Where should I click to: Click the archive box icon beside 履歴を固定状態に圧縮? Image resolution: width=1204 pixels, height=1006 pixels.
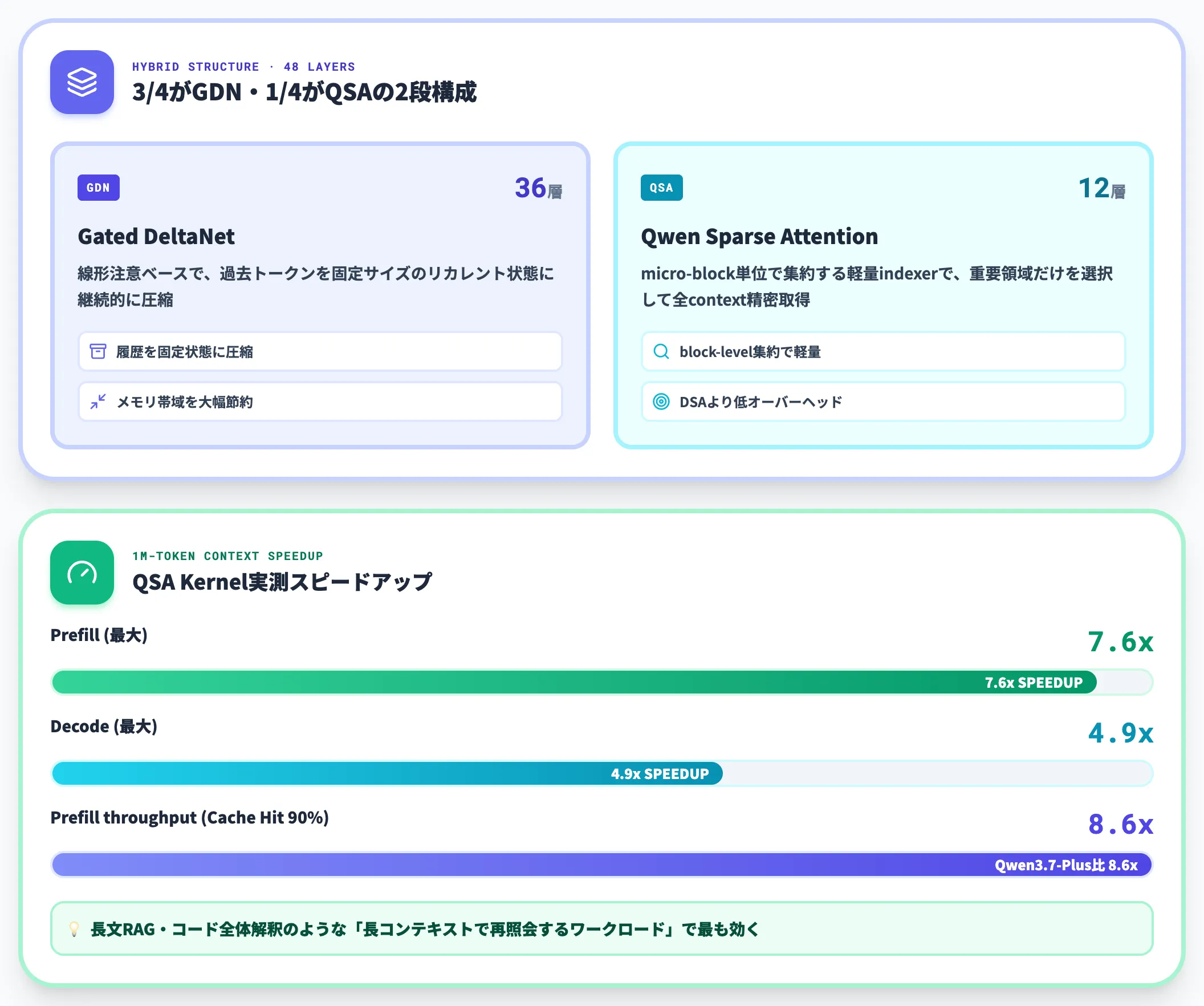tap(98, 351)
